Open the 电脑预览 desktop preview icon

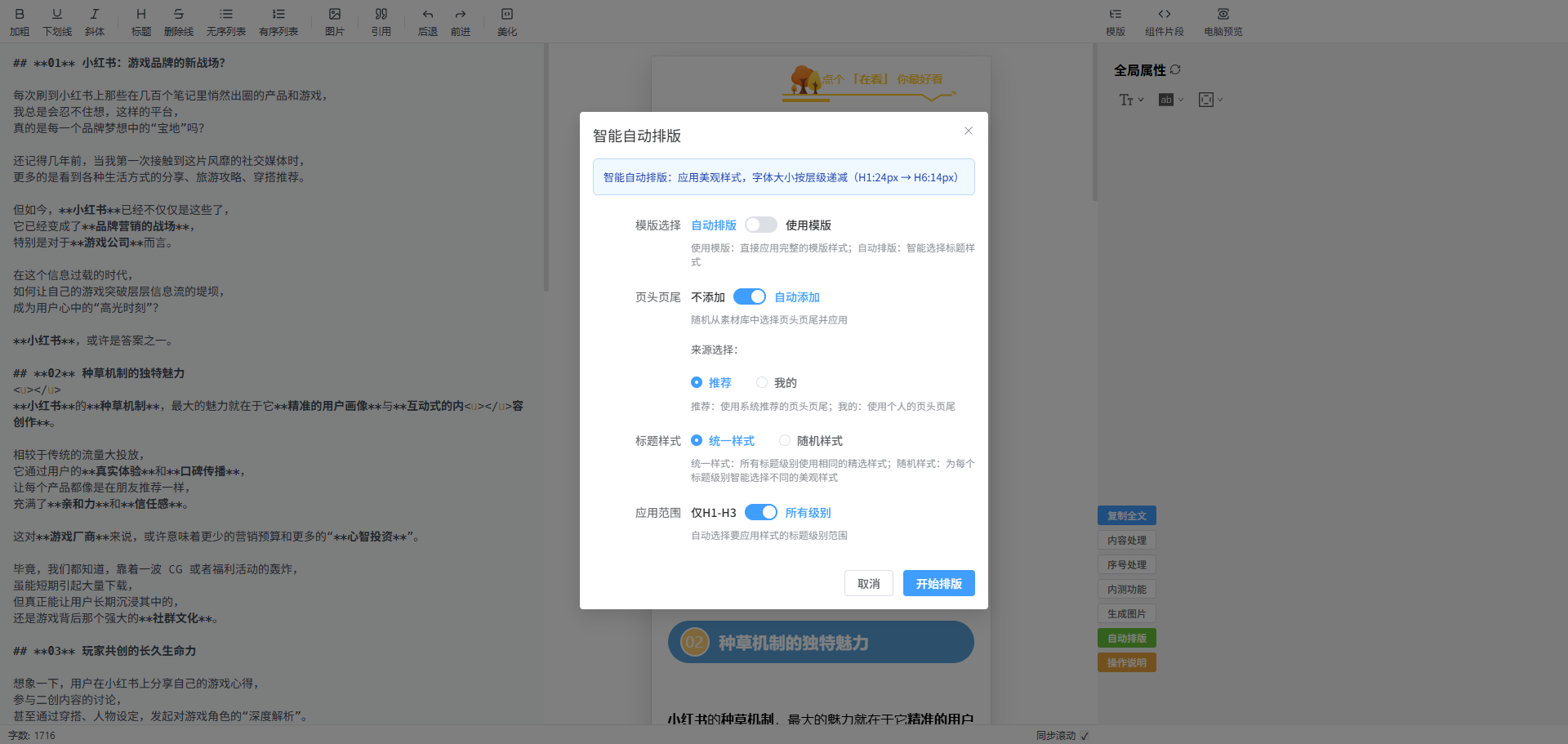click(x=1223, y=22)
